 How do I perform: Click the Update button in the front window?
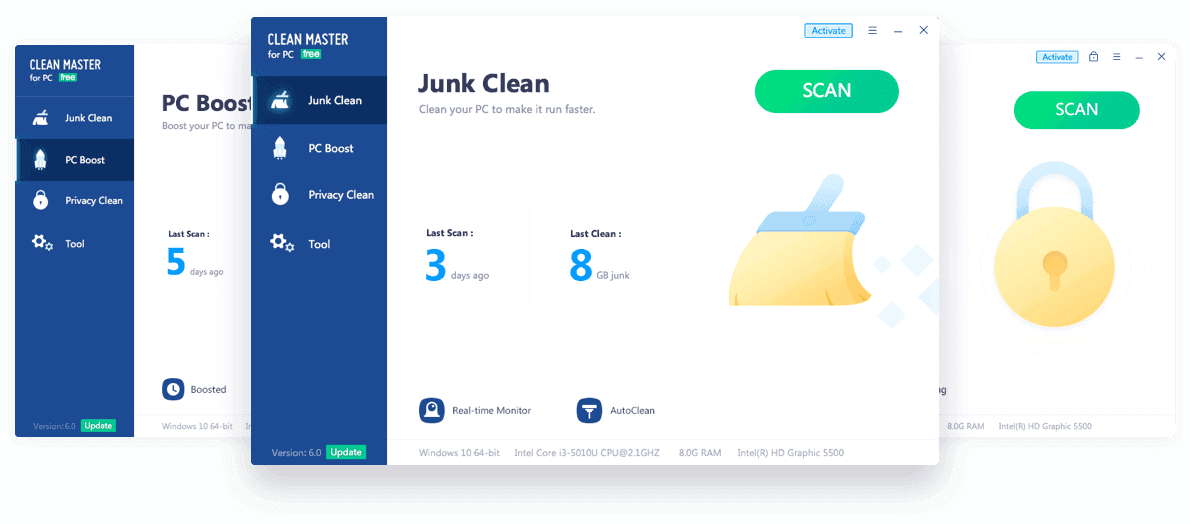(346, 452)
